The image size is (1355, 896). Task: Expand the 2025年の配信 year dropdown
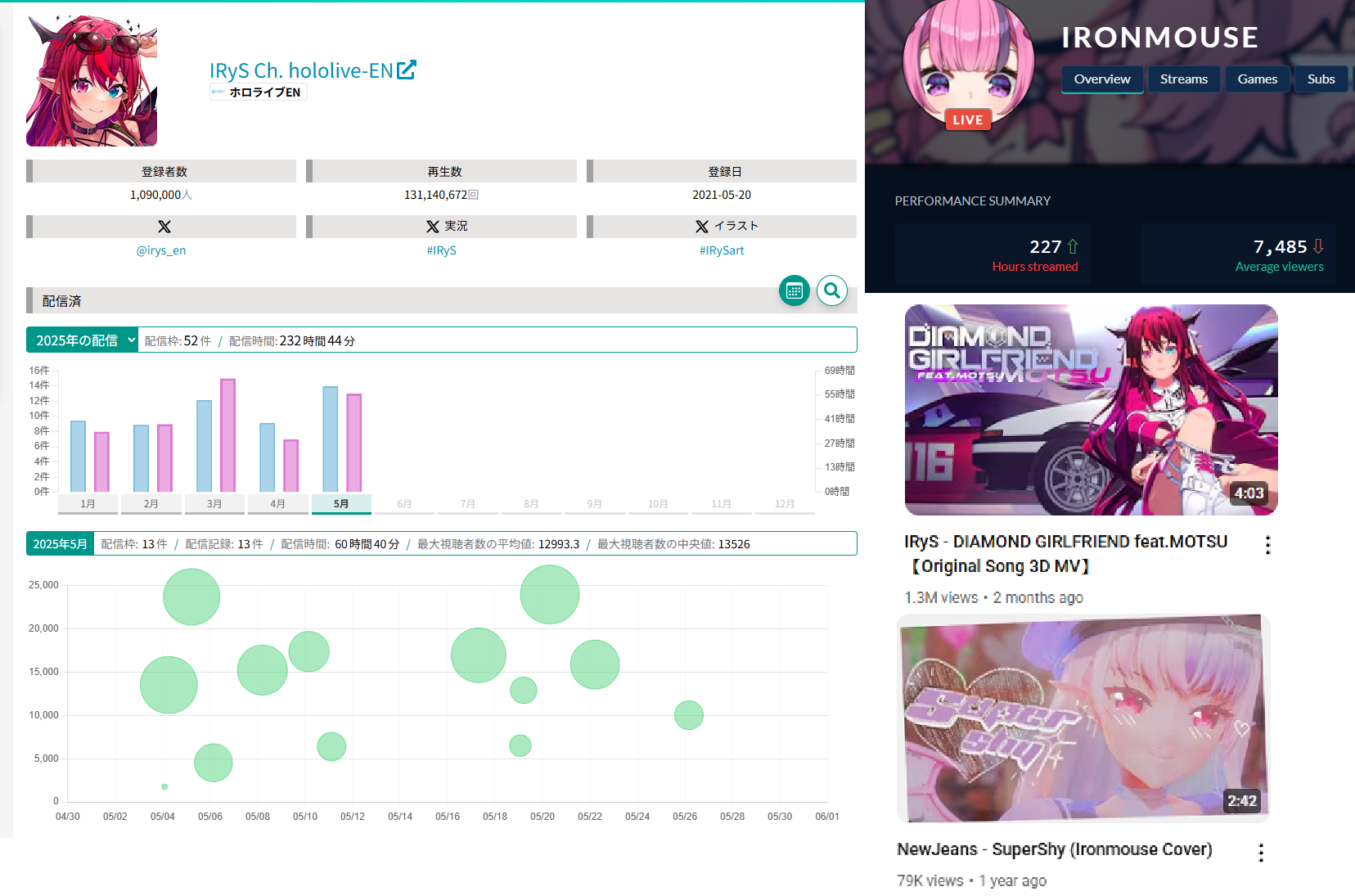coord(83,340)
